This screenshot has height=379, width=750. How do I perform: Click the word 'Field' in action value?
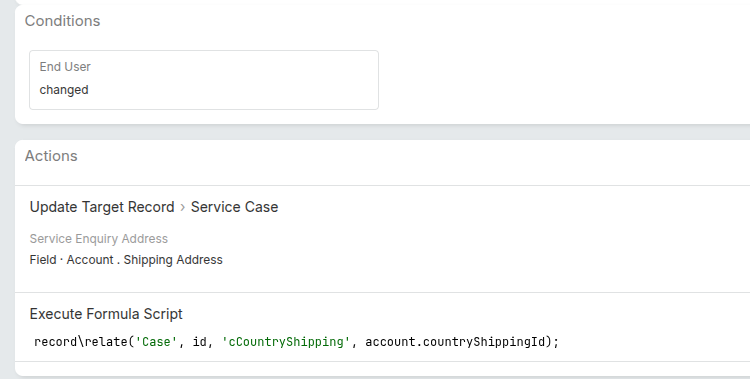[43, 260]
